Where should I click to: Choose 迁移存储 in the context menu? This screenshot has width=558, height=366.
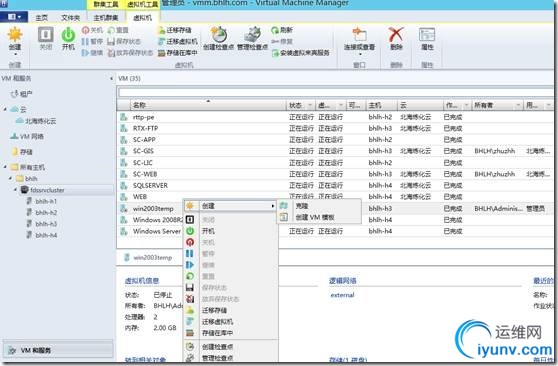230,310
